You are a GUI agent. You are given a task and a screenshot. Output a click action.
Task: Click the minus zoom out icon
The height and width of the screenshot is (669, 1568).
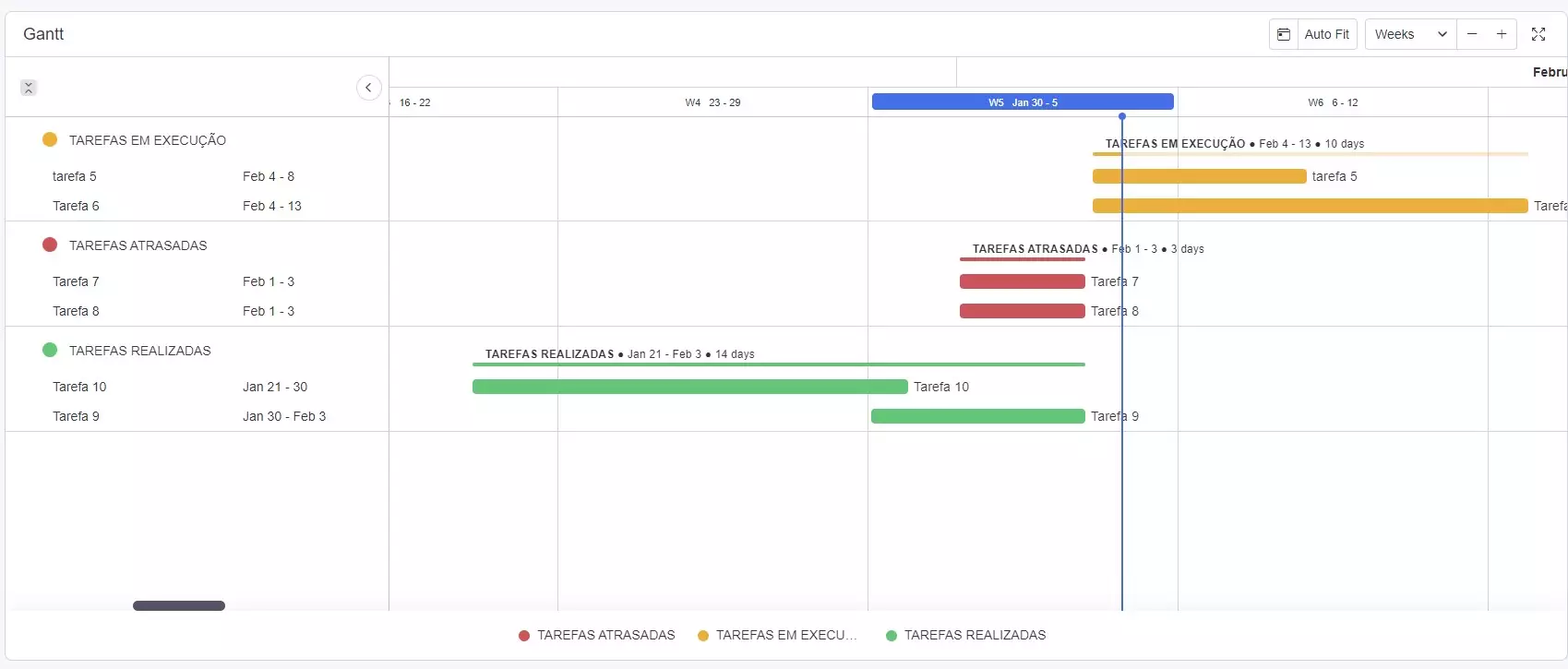click(x=1472, y=34)
